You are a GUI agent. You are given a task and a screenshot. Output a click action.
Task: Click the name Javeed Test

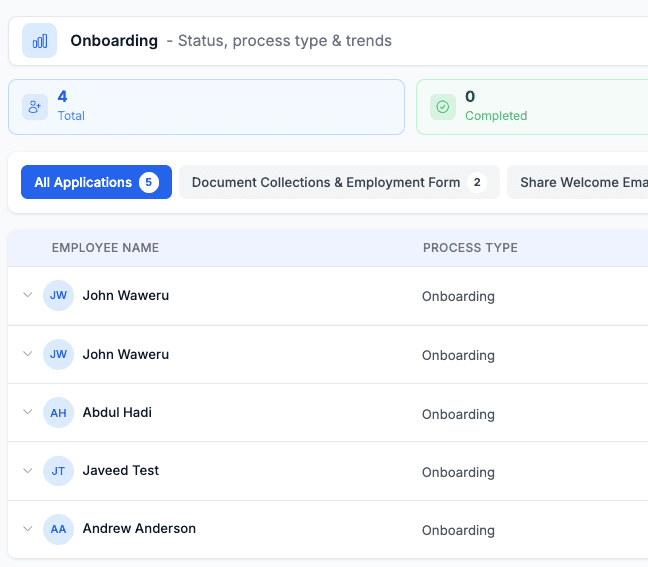pyautogui.click(x=121, y=470)
